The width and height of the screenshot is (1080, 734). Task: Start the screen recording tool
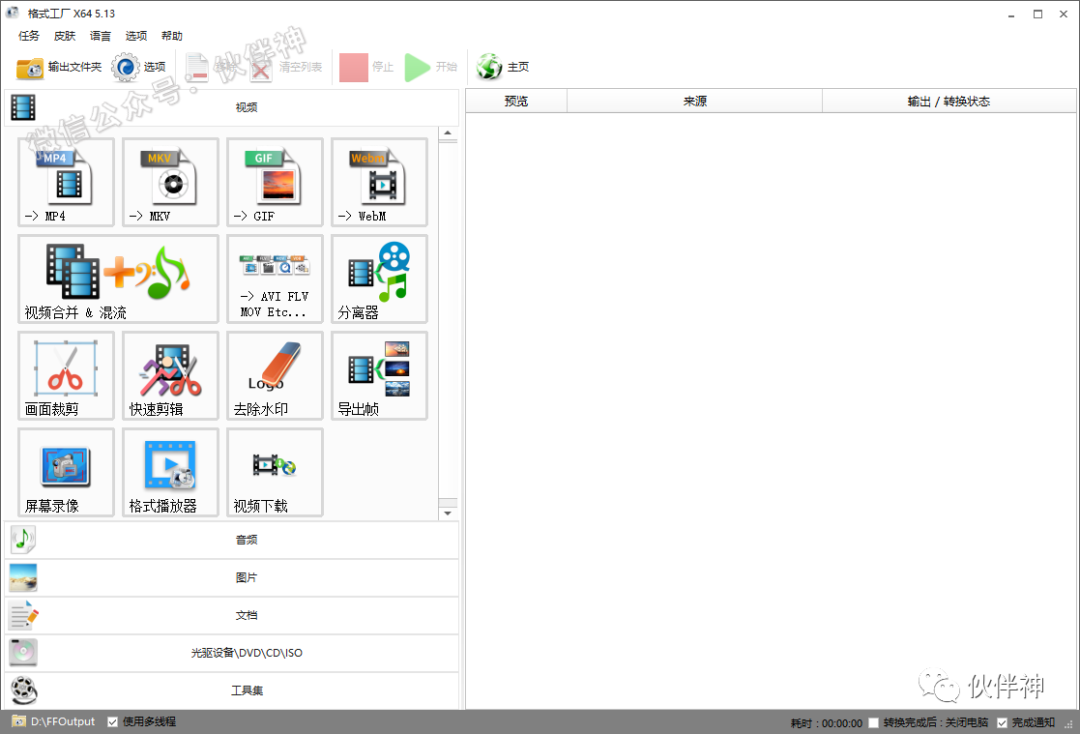pos(66,473)
